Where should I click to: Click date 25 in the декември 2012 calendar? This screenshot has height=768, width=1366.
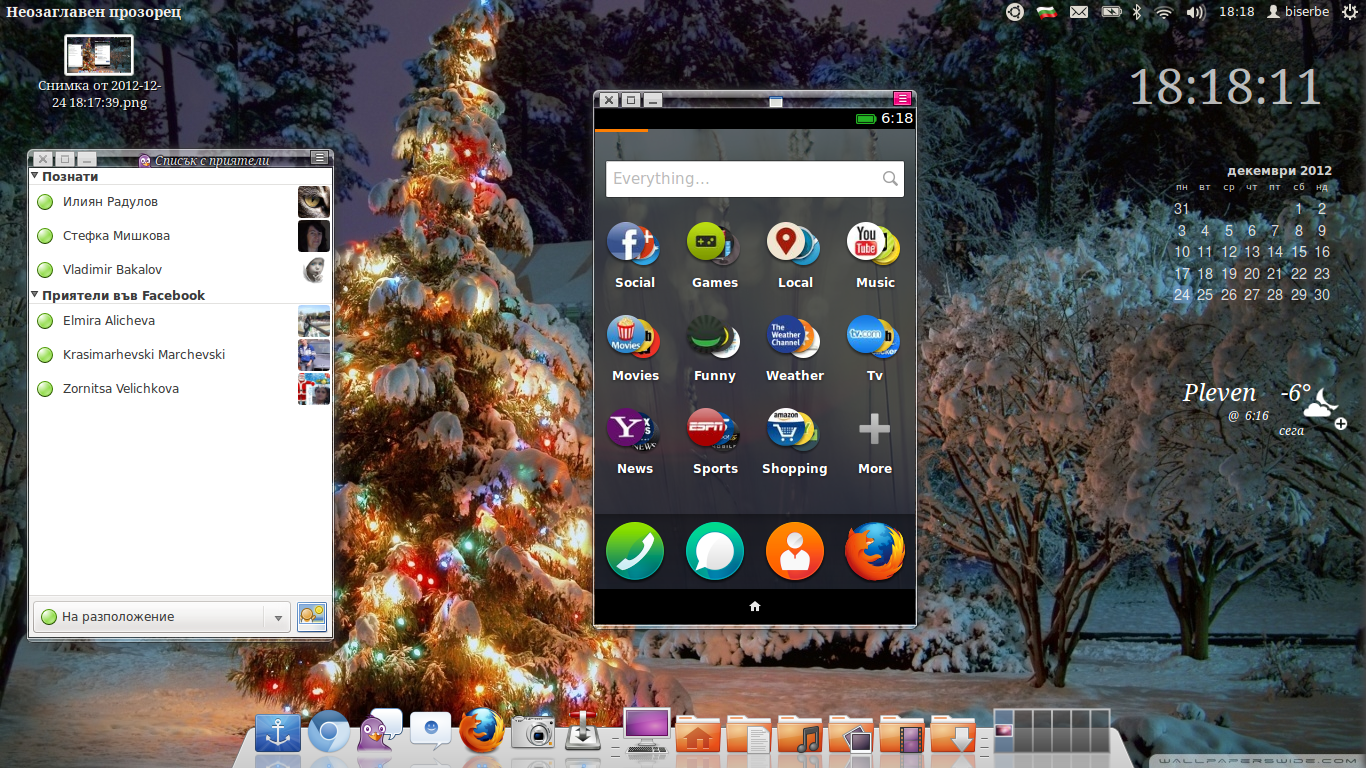pyautogui.click(x=1205, y=295)
